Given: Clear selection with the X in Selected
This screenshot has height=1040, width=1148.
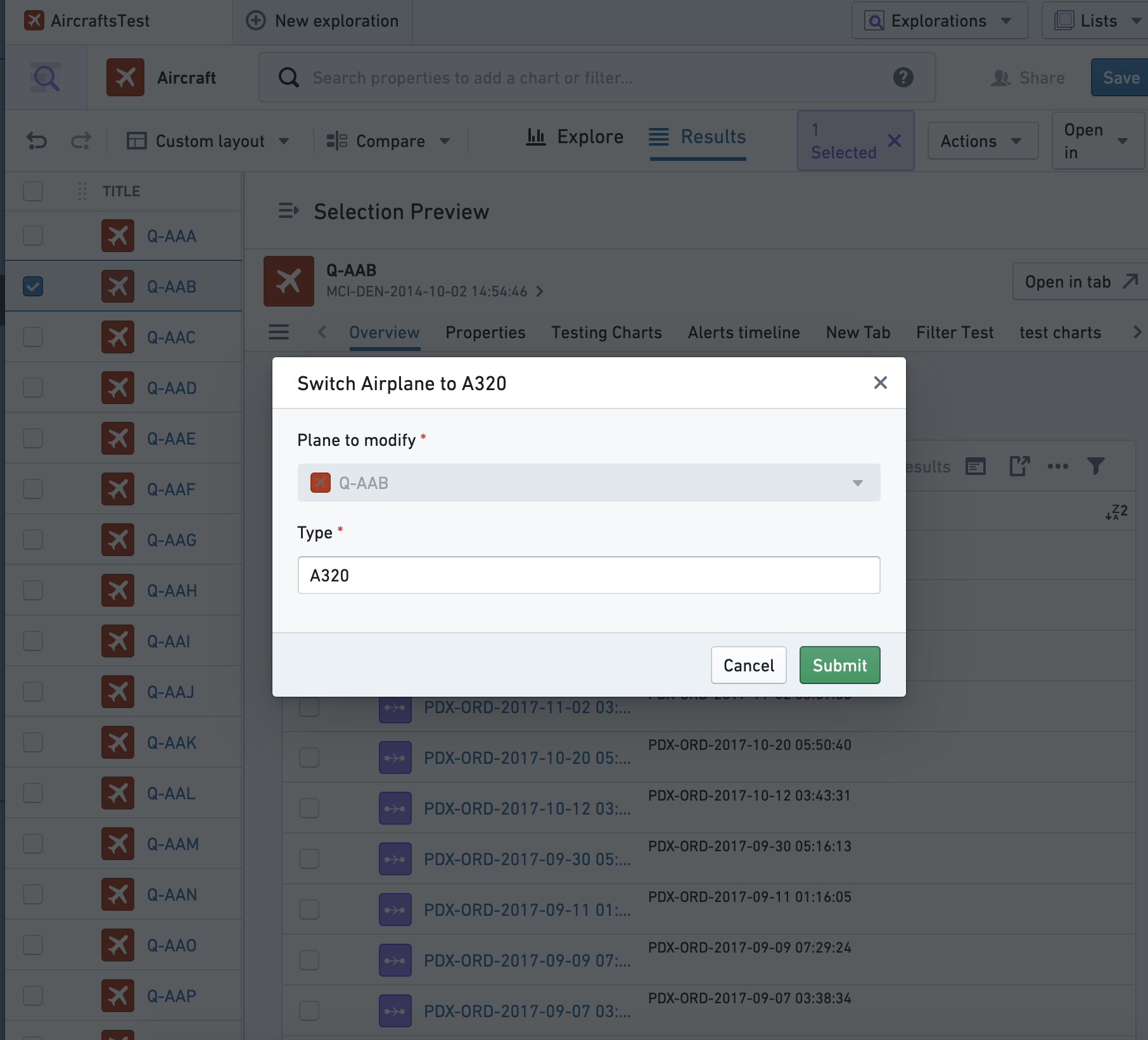Looking at the screenshot, I should (894, 141).
